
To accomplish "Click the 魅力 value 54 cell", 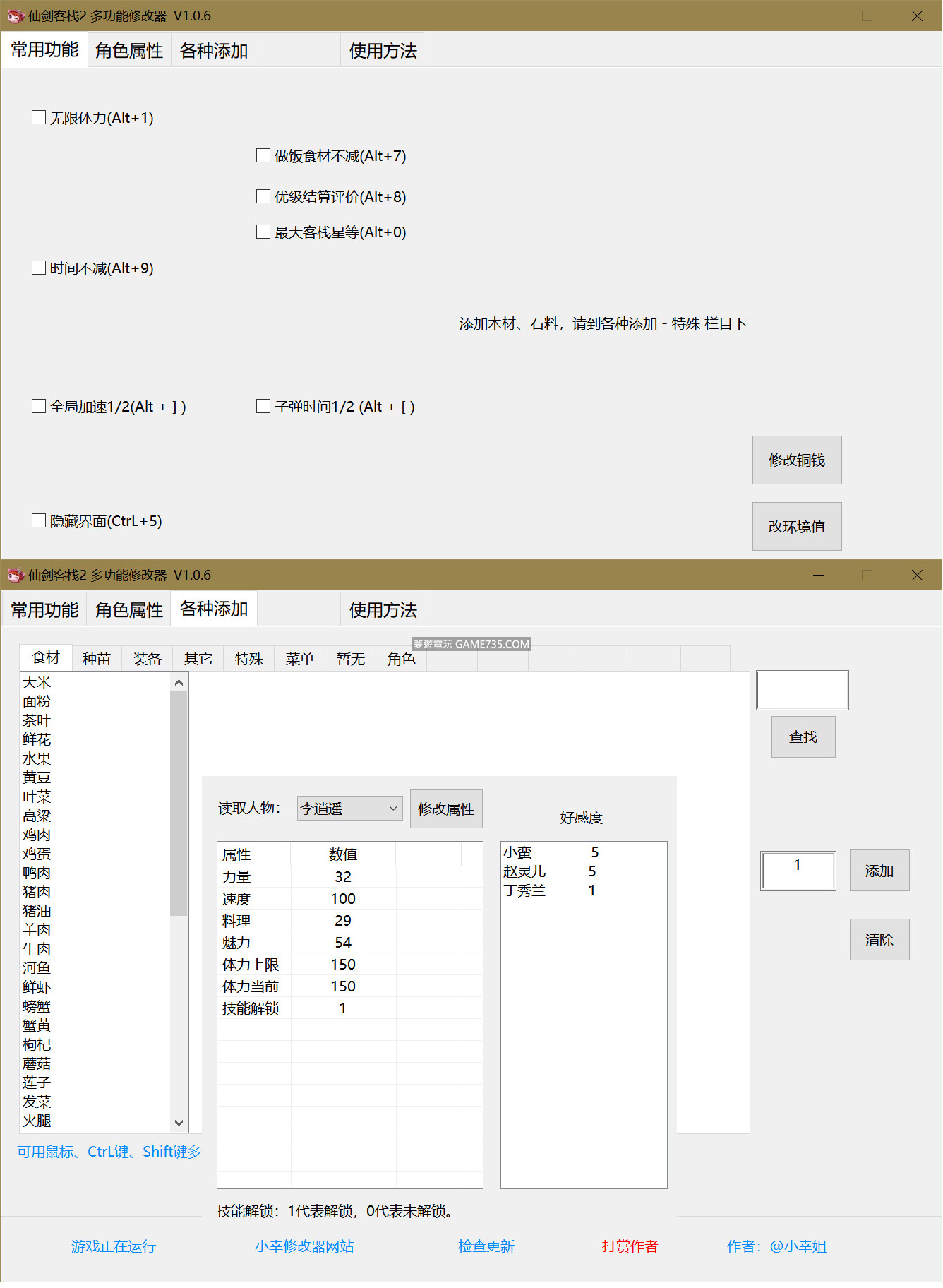I will coord(343,943).
